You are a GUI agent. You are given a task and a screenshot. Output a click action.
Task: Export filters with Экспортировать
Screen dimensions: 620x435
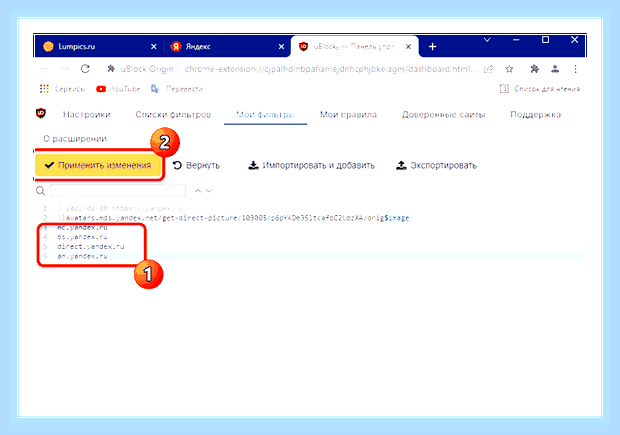point(437,165)
